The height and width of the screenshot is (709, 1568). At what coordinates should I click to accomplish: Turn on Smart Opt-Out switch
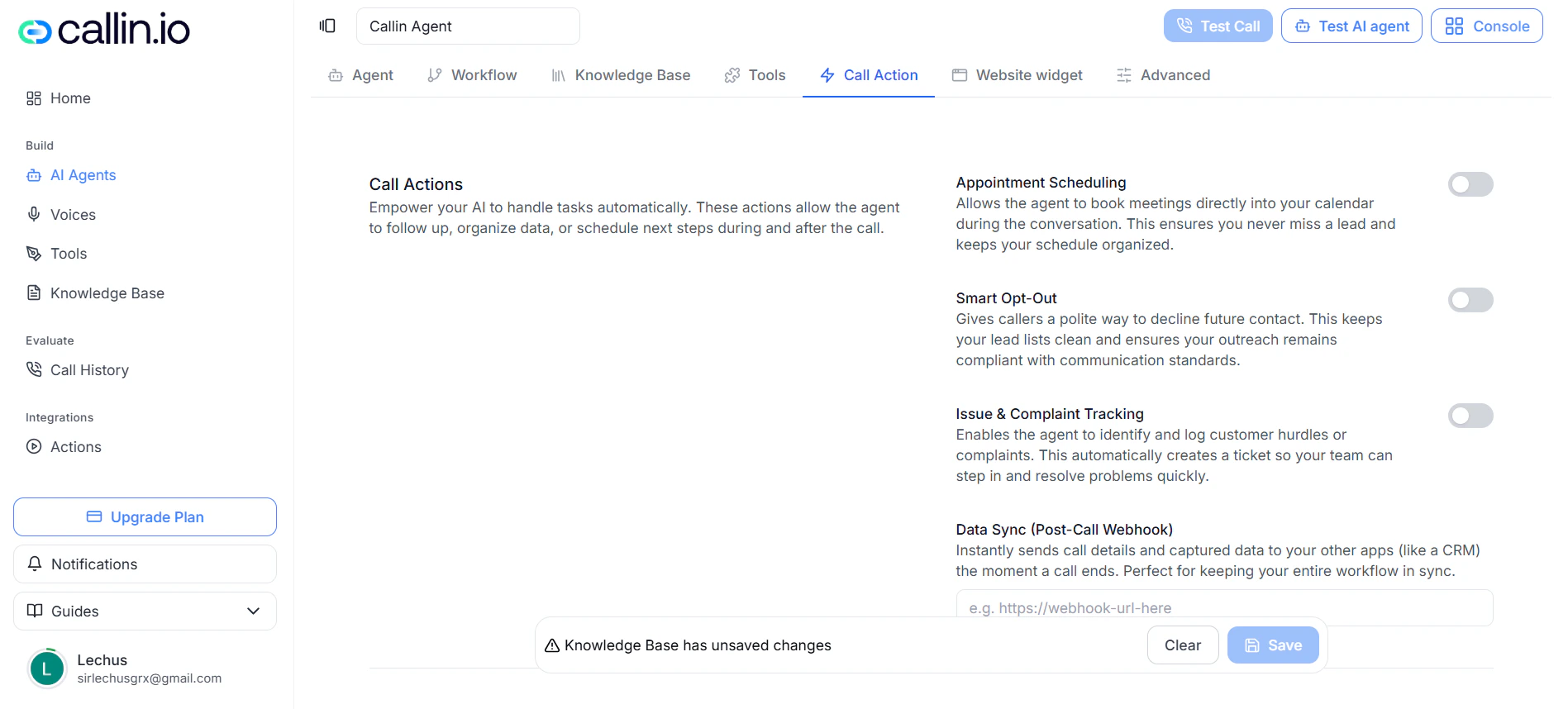[x=1470, y=300]
